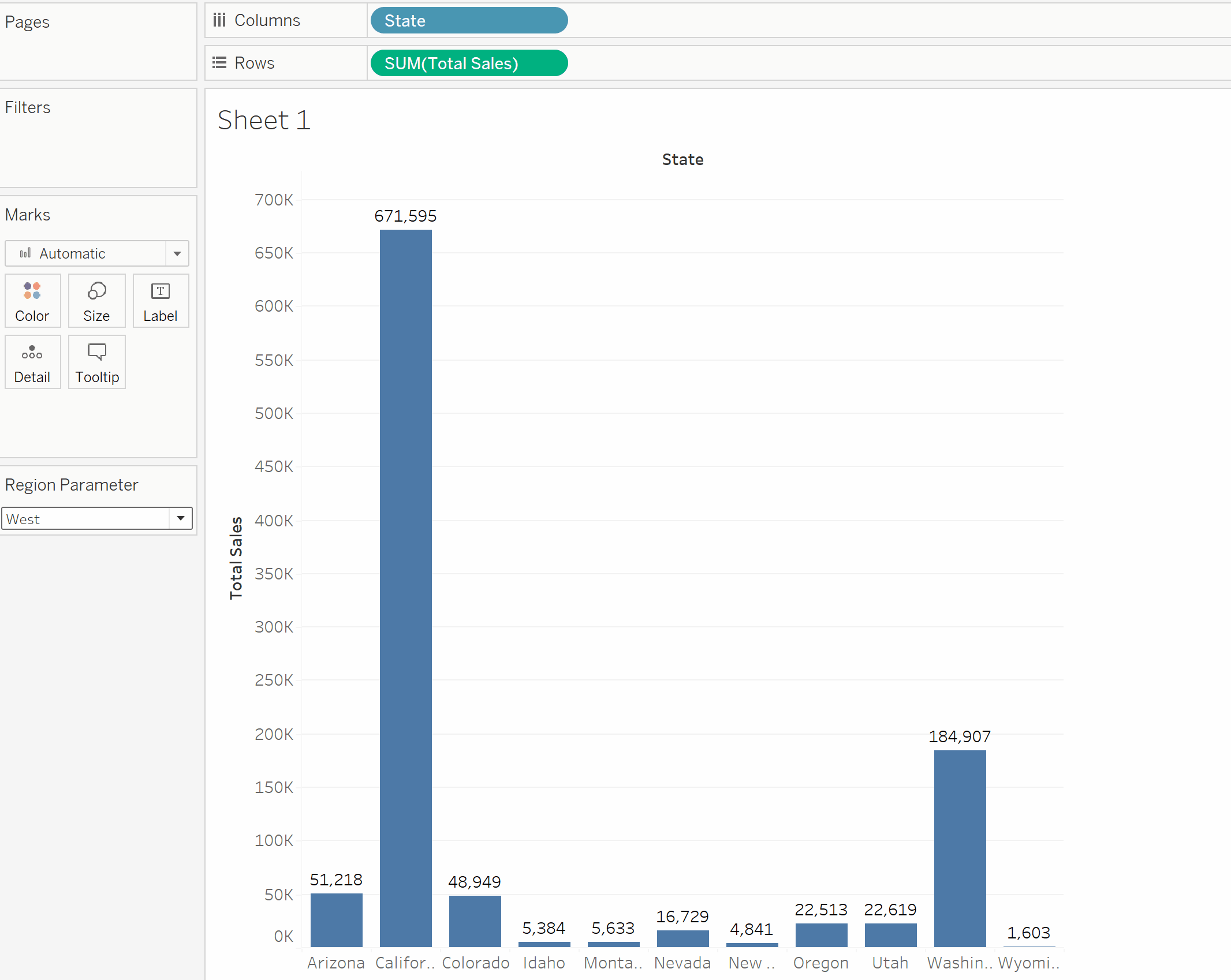
Task: Expand the Automatic mark type dropdown arrow
Action: point(177,253)
